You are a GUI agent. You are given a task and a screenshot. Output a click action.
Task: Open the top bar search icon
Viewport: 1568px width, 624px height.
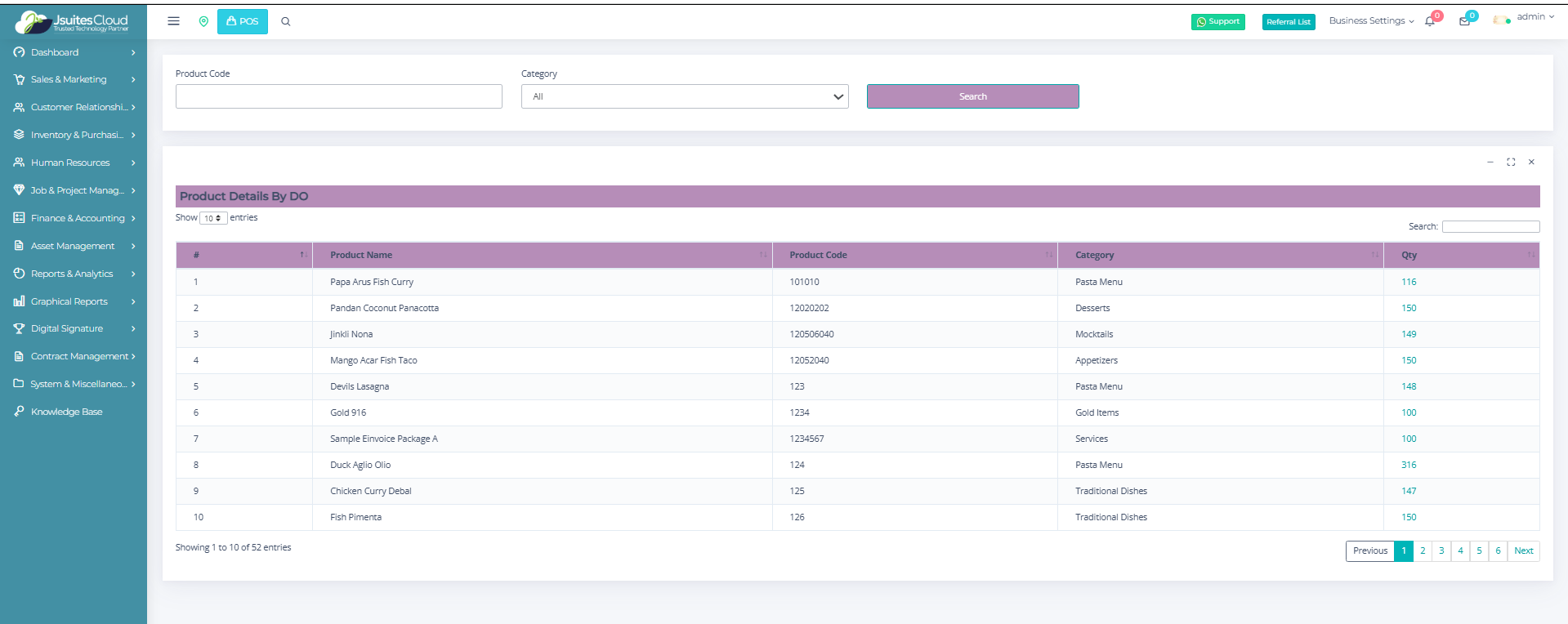pos(286,21)
